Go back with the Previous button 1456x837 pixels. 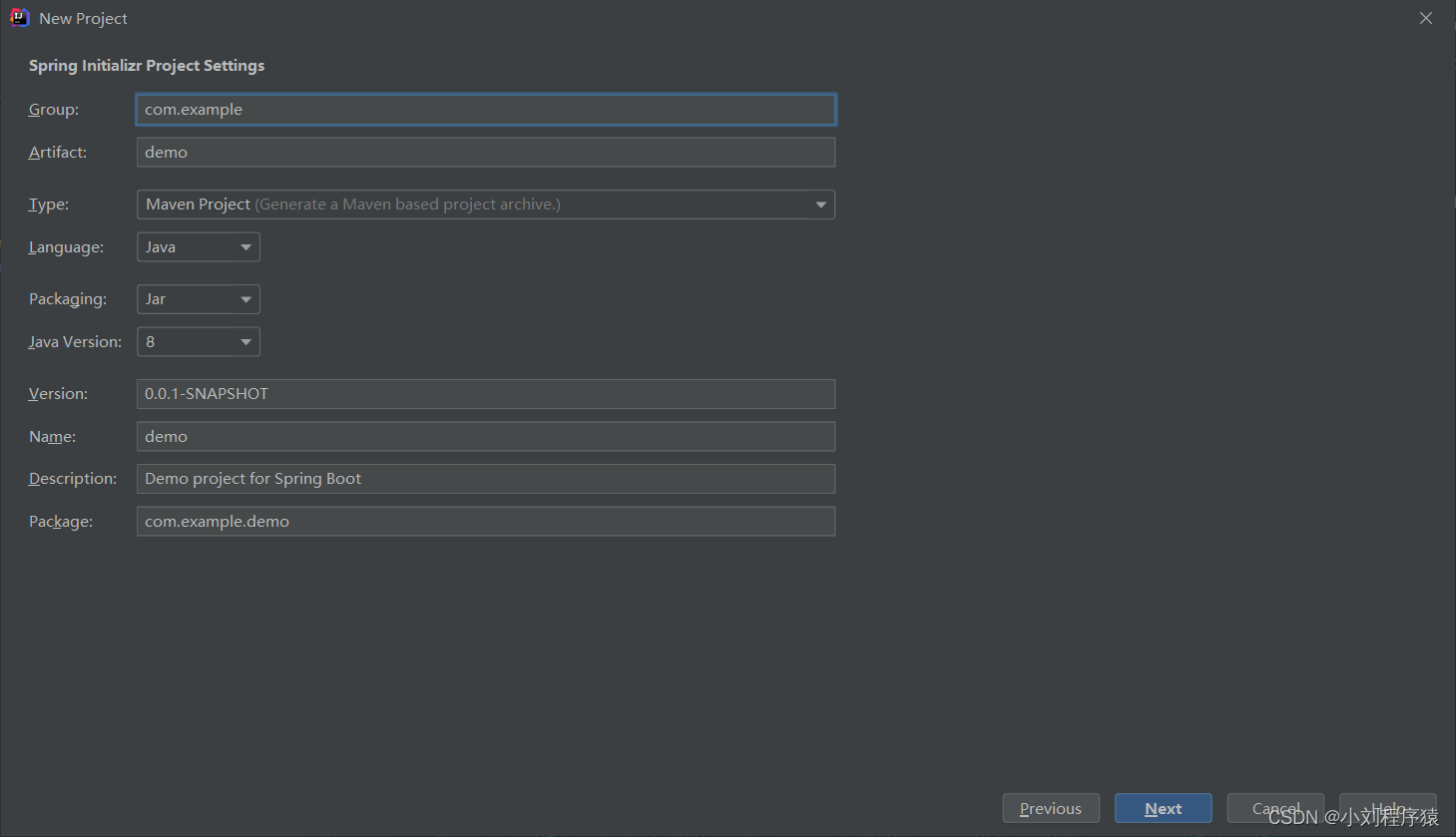tap(1051, 809)
